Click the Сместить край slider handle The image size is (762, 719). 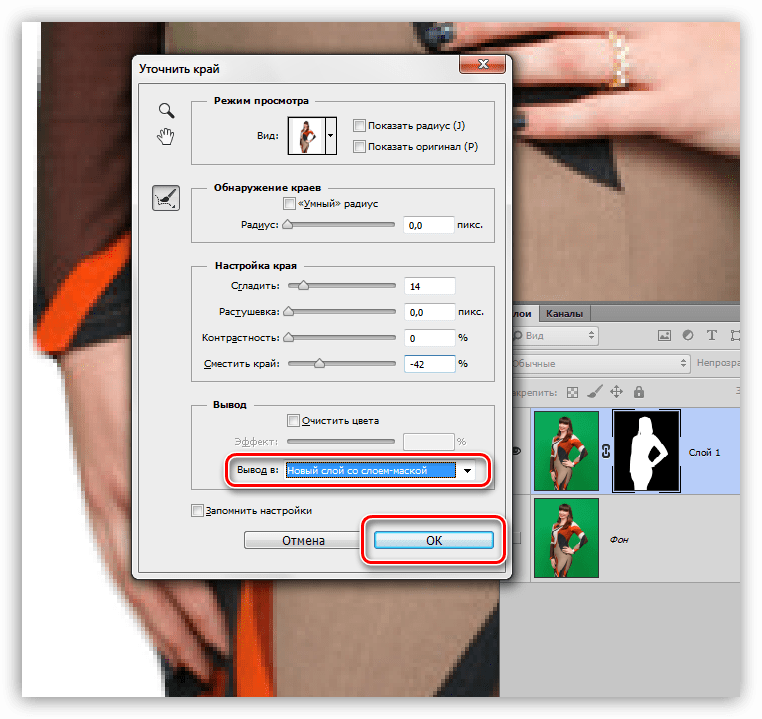319,364
